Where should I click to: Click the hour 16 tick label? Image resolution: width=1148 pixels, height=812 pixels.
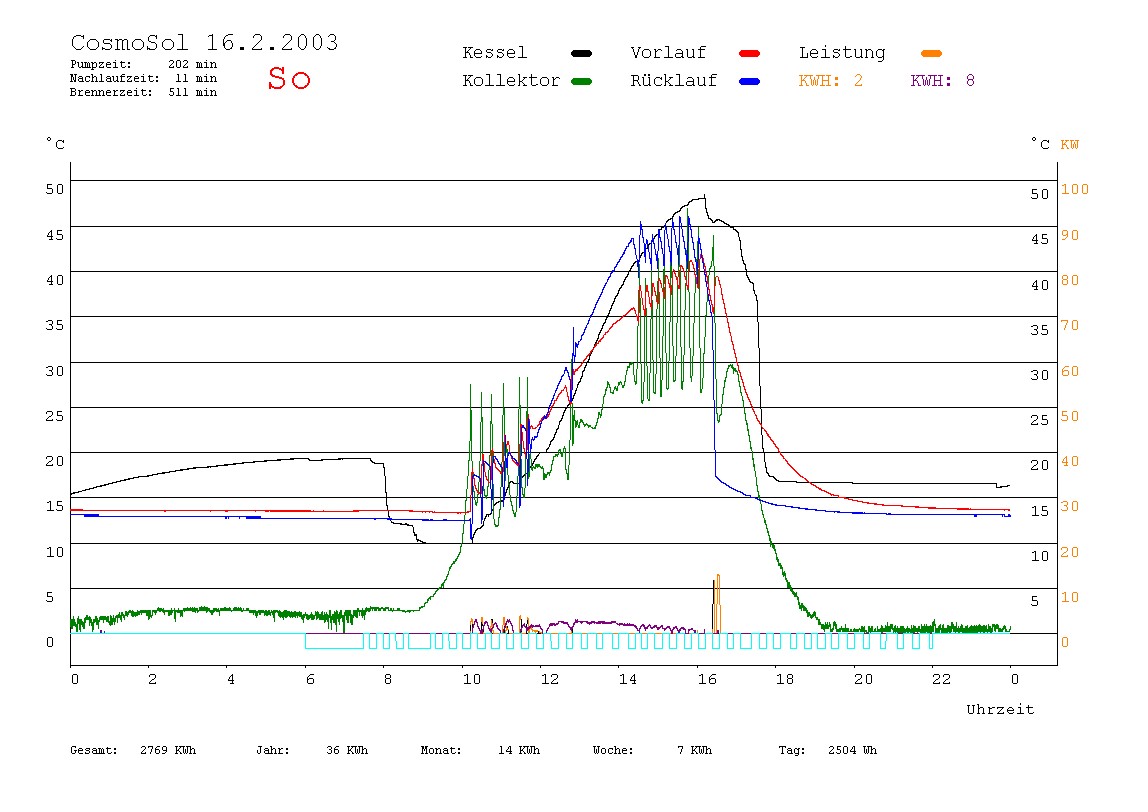click(x=707, y=679)
